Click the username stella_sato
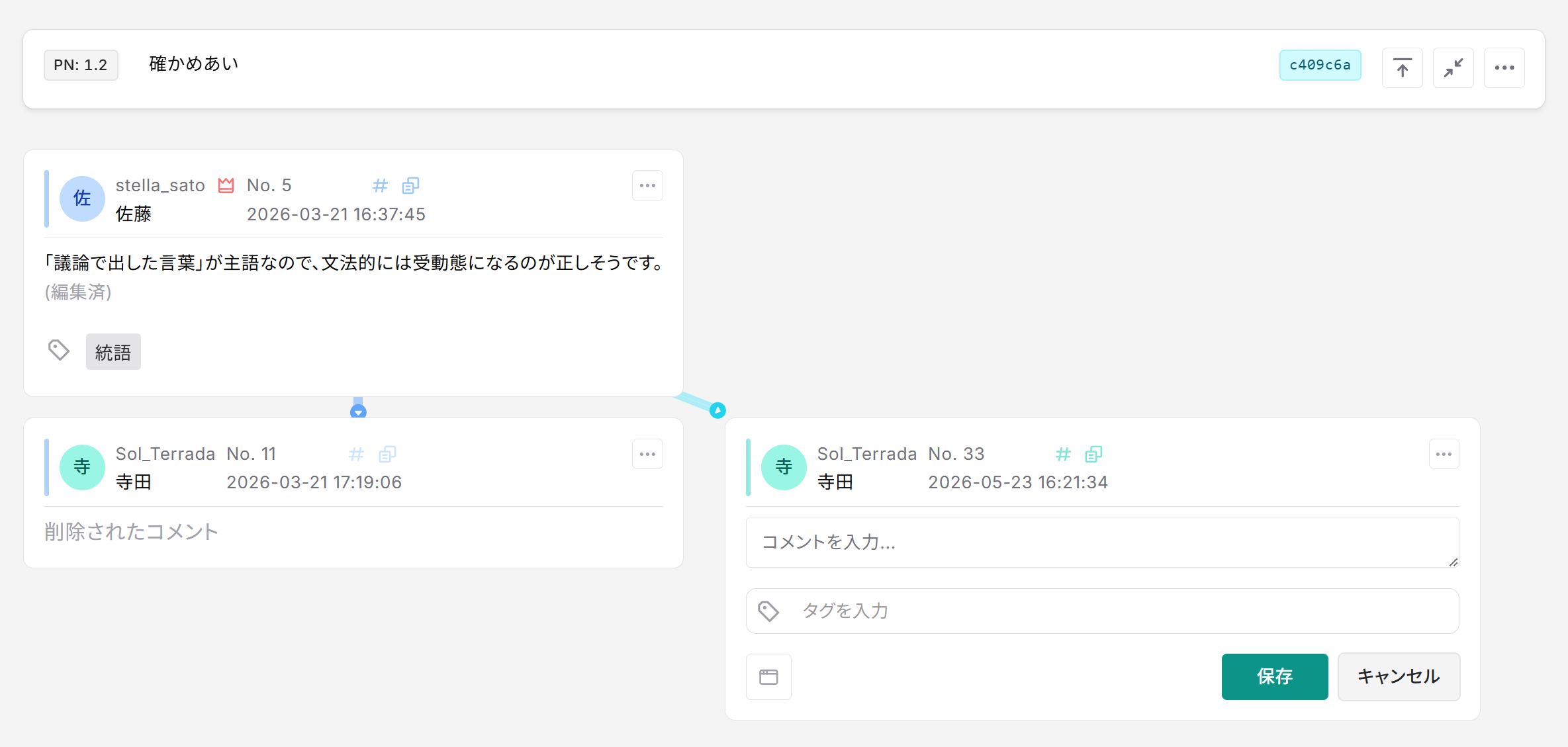 pyautogui.click(x=160, y=185)
